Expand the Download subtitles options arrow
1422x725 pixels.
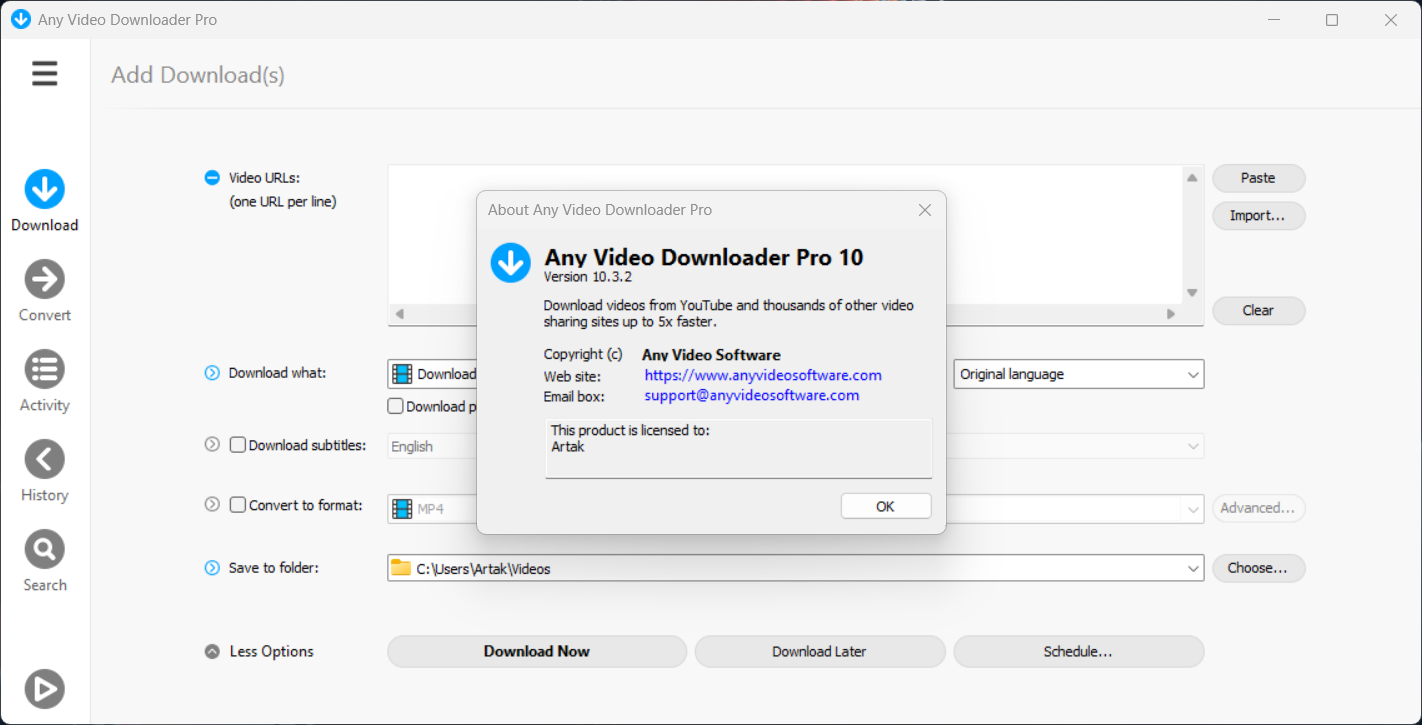click(212, 445)
